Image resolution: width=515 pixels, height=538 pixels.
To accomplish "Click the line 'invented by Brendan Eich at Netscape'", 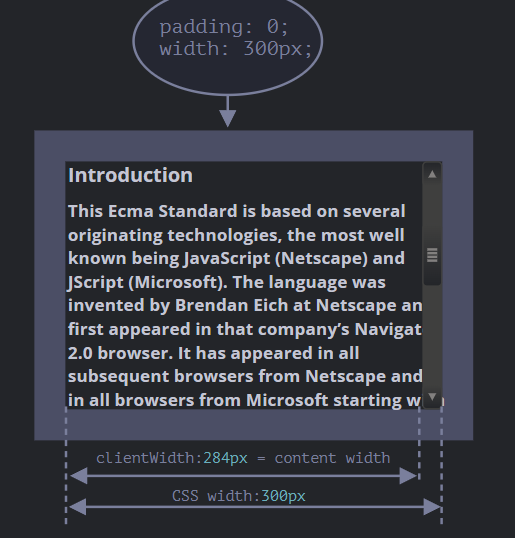I will coord(232,305).
